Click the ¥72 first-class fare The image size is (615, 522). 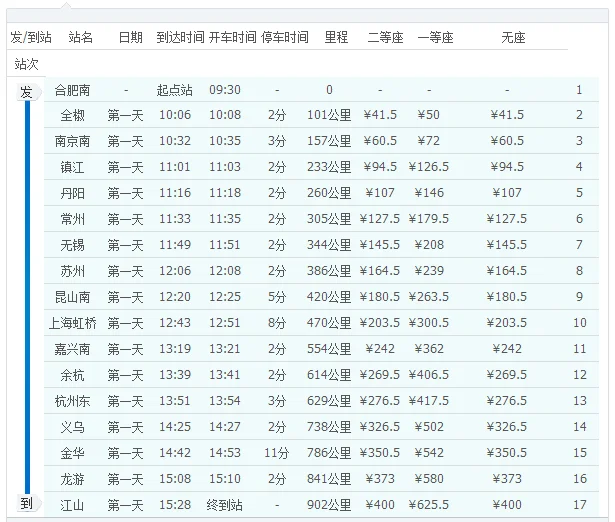point(428,141)
